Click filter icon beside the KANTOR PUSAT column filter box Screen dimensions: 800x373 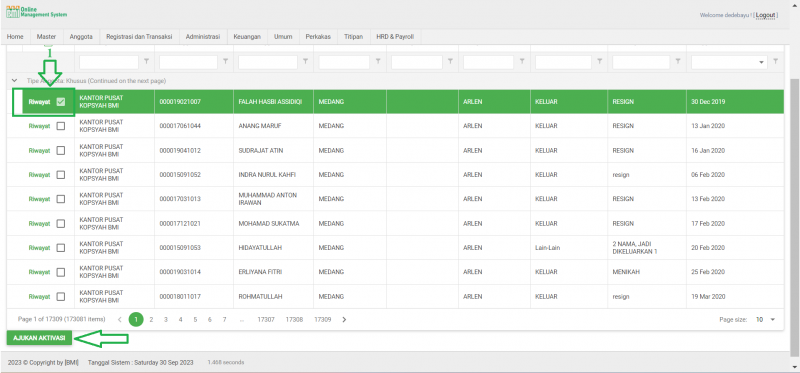click(x=147, y=62)
